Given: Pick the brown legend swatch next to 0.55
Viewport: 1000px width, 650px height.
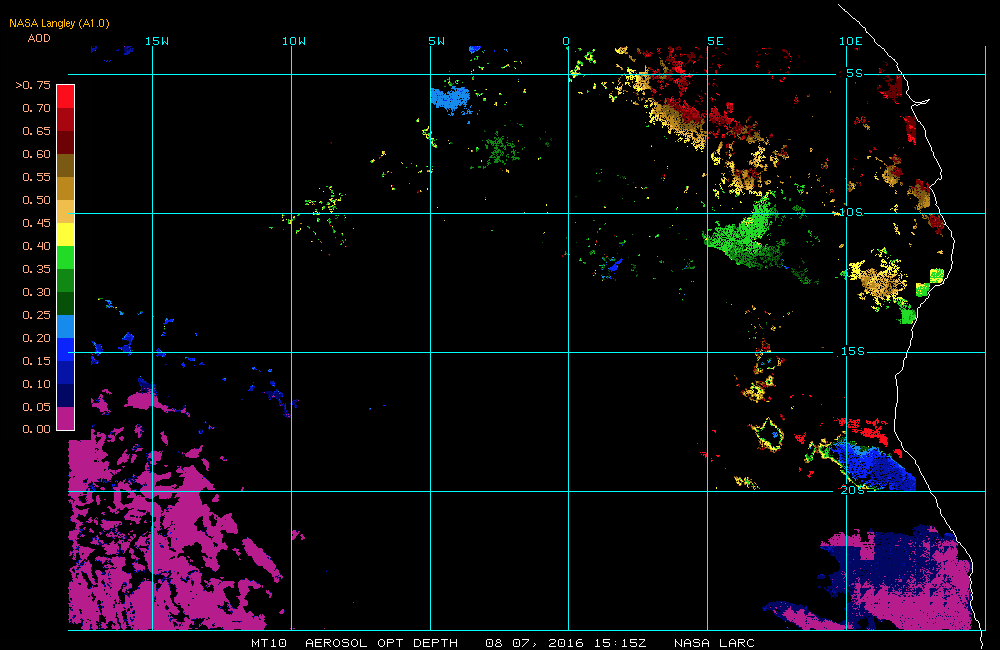Looking at the screenshot, I should point(66,165).
